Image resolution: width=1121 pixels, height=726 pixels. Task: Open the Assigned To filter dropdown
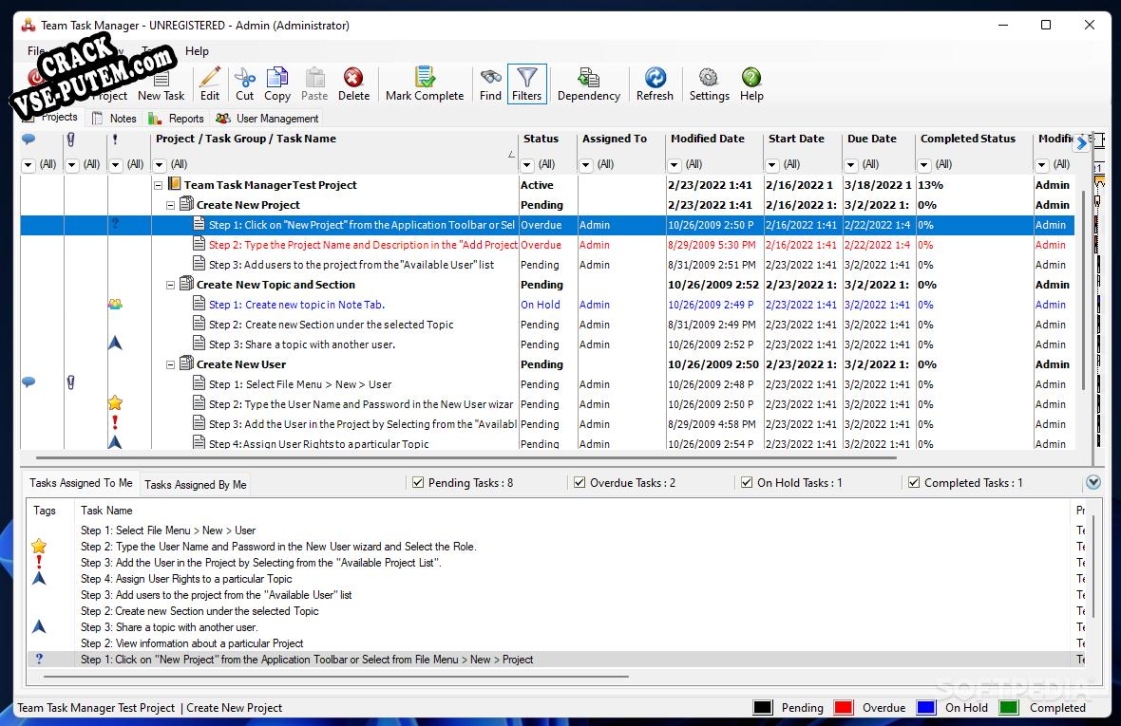coord(589,164)
